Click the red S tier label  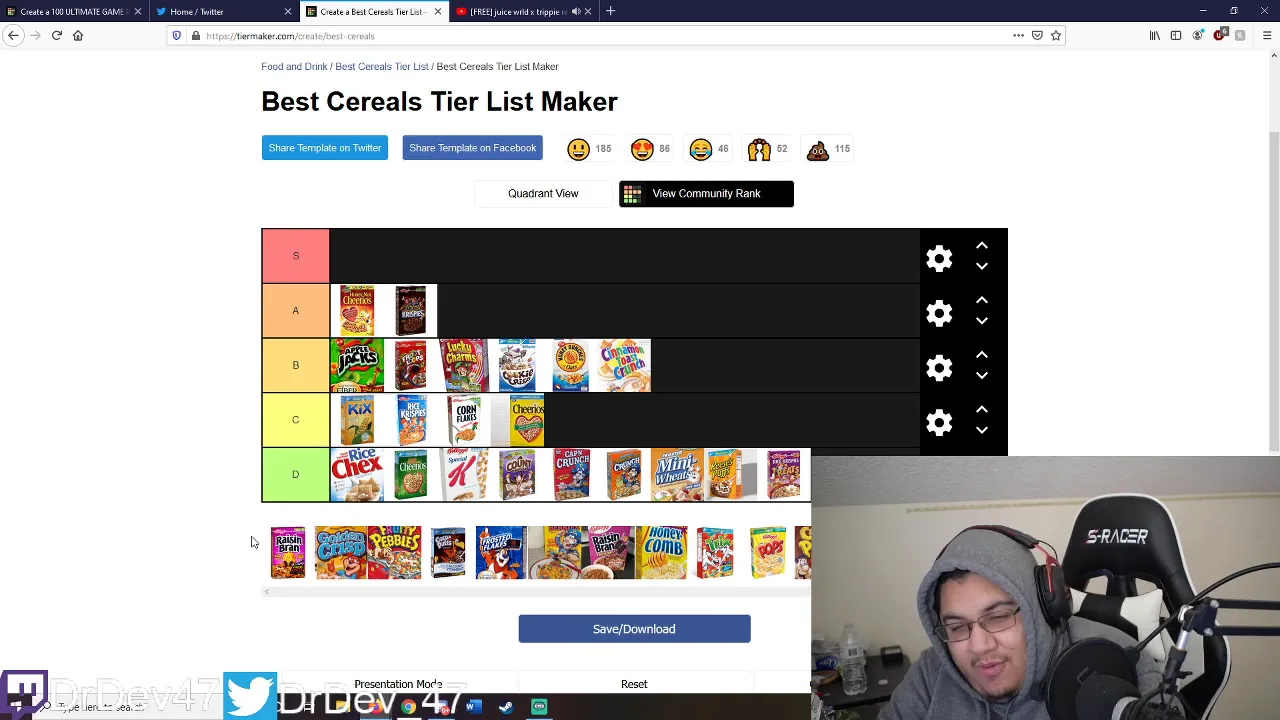pyautogui.click(x=295, y=256)
